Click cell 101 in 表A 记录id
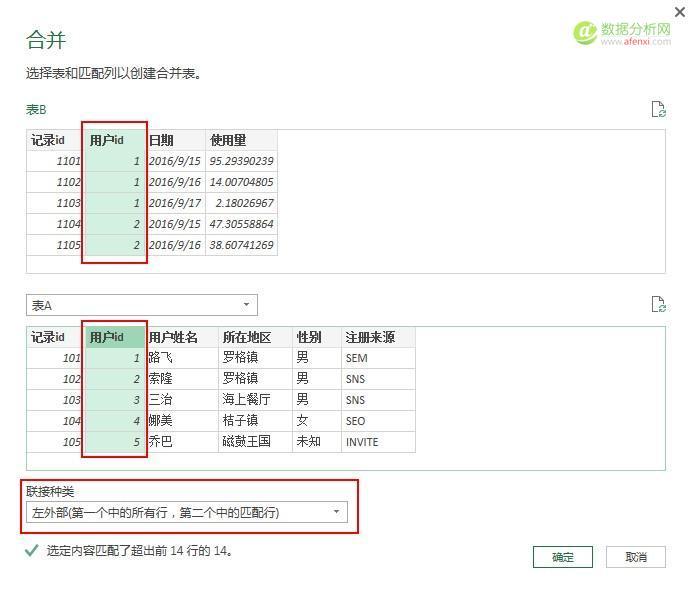The height and width of the screenshot is (589, 692). tap(55, 358)
